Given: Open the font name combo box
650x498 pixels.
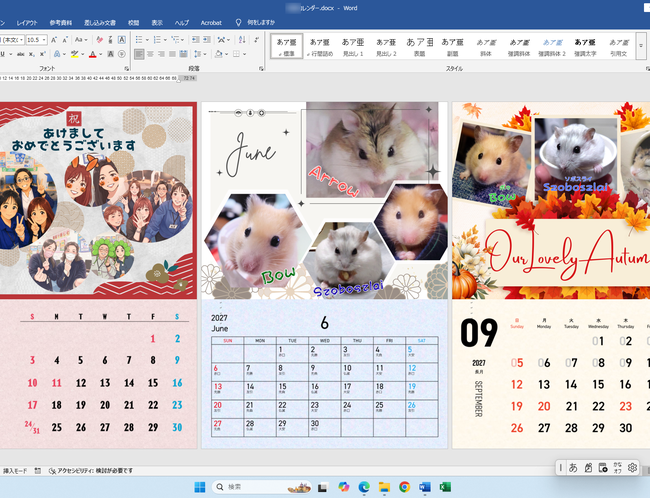Looking at the screenshot, I should (x=12, y=40).
